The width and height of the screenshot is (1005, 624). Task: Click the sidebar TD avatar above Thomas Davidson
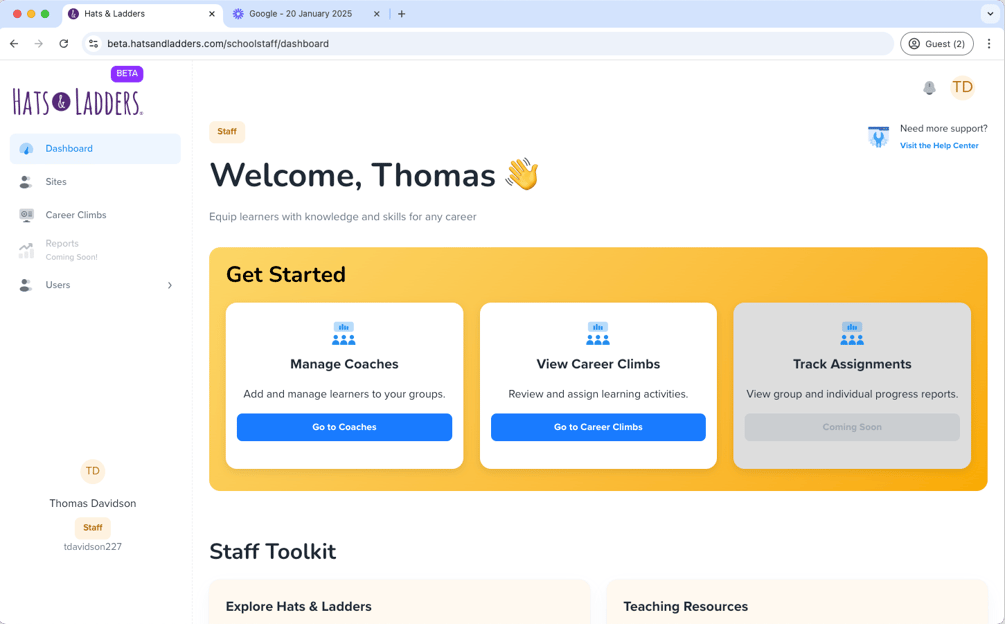point(92,471)
